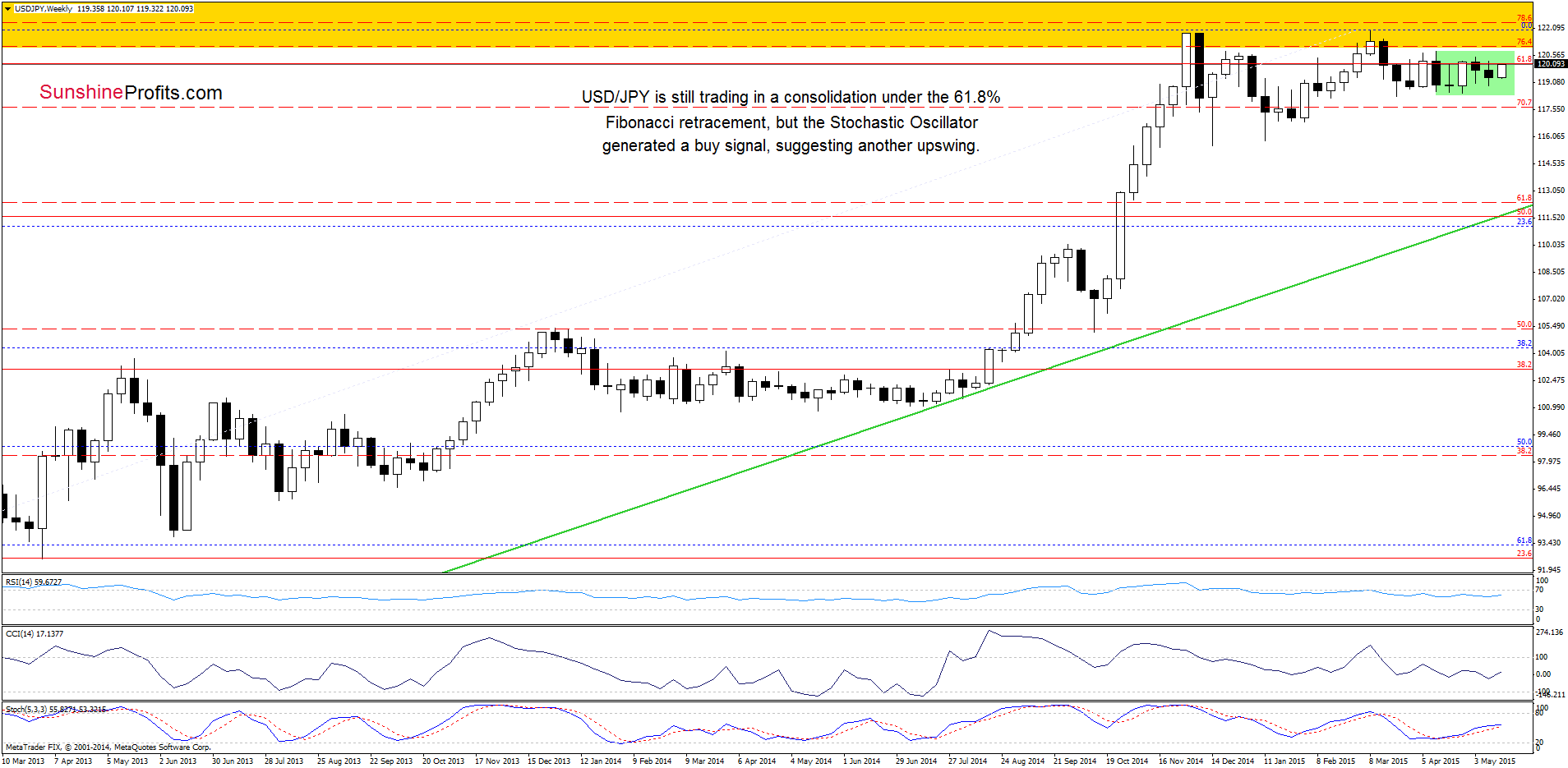Select the RSI(14) 59.6727 indicator label
Image resolution: width=1568 pixels, height=768 pixels.
(x=34, y=582)
